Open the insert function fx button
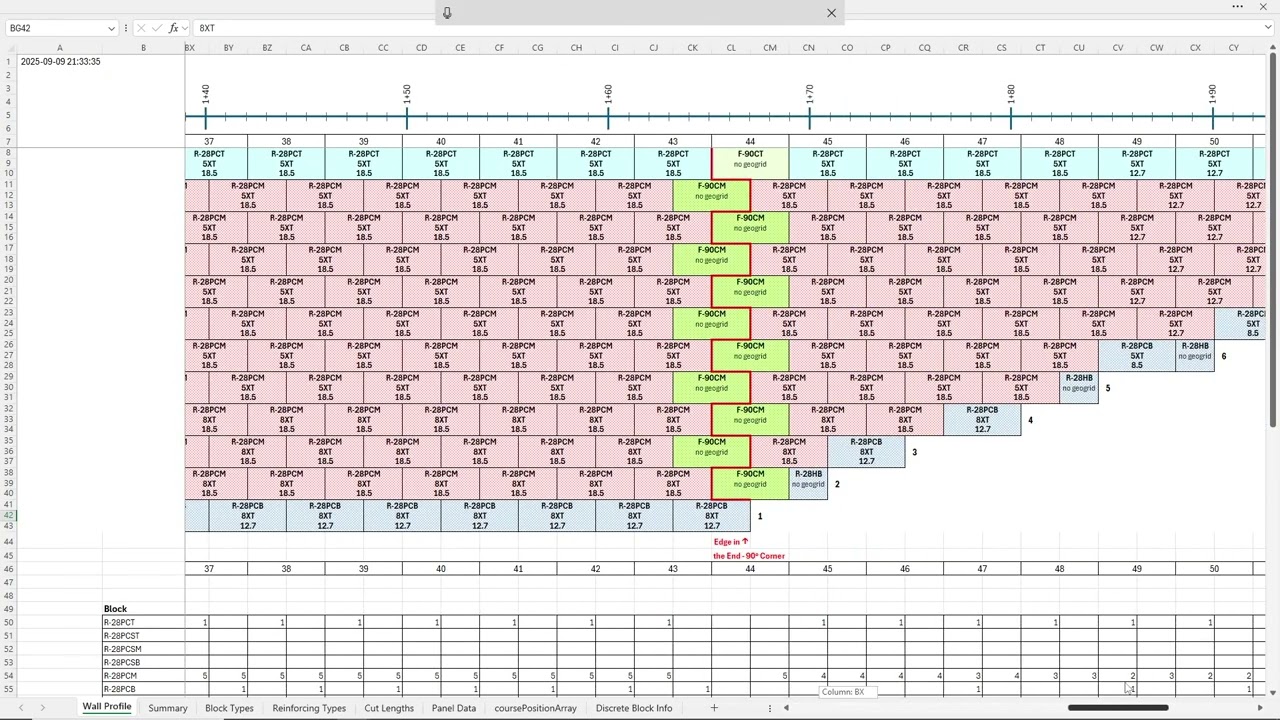The width and height of the screenshot is (1280, 720). (x=174, y=28)
